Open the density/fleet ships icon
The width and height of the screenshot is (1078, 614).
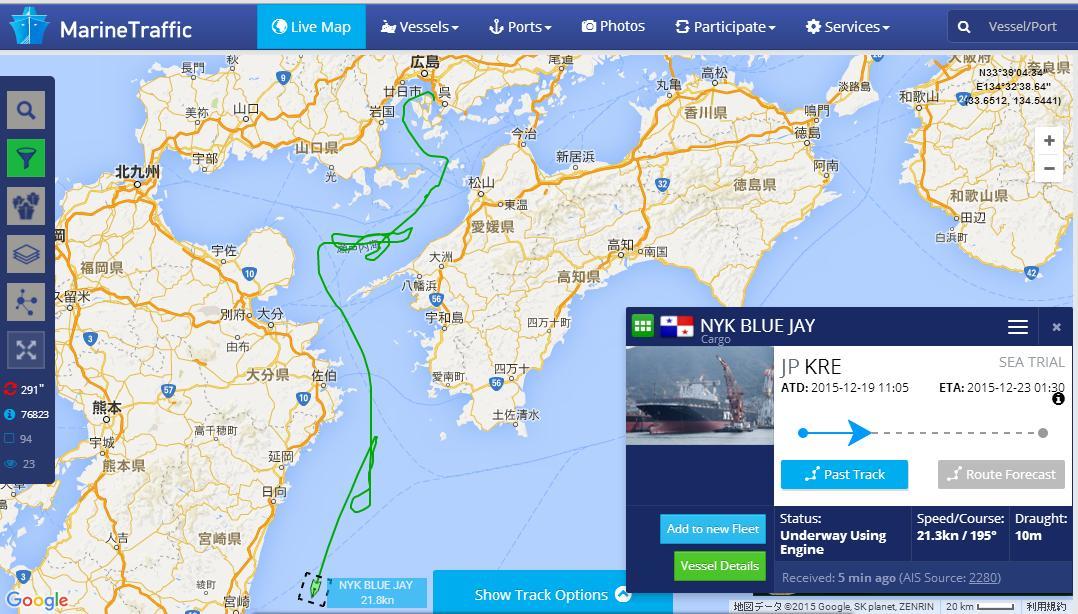click(26, 206)
